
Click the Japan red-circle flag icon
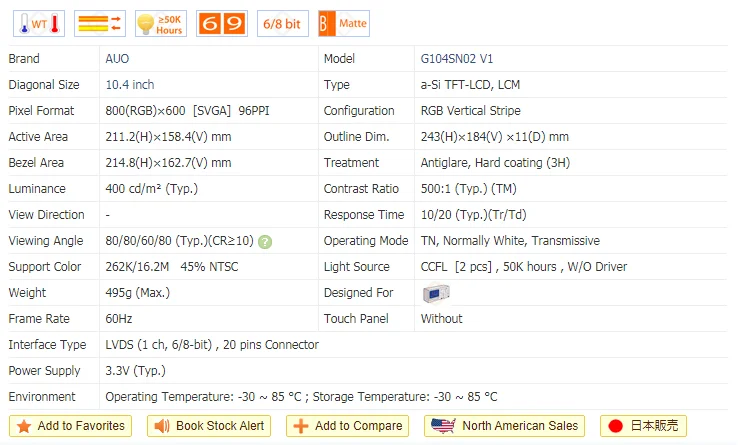point(615,426)
